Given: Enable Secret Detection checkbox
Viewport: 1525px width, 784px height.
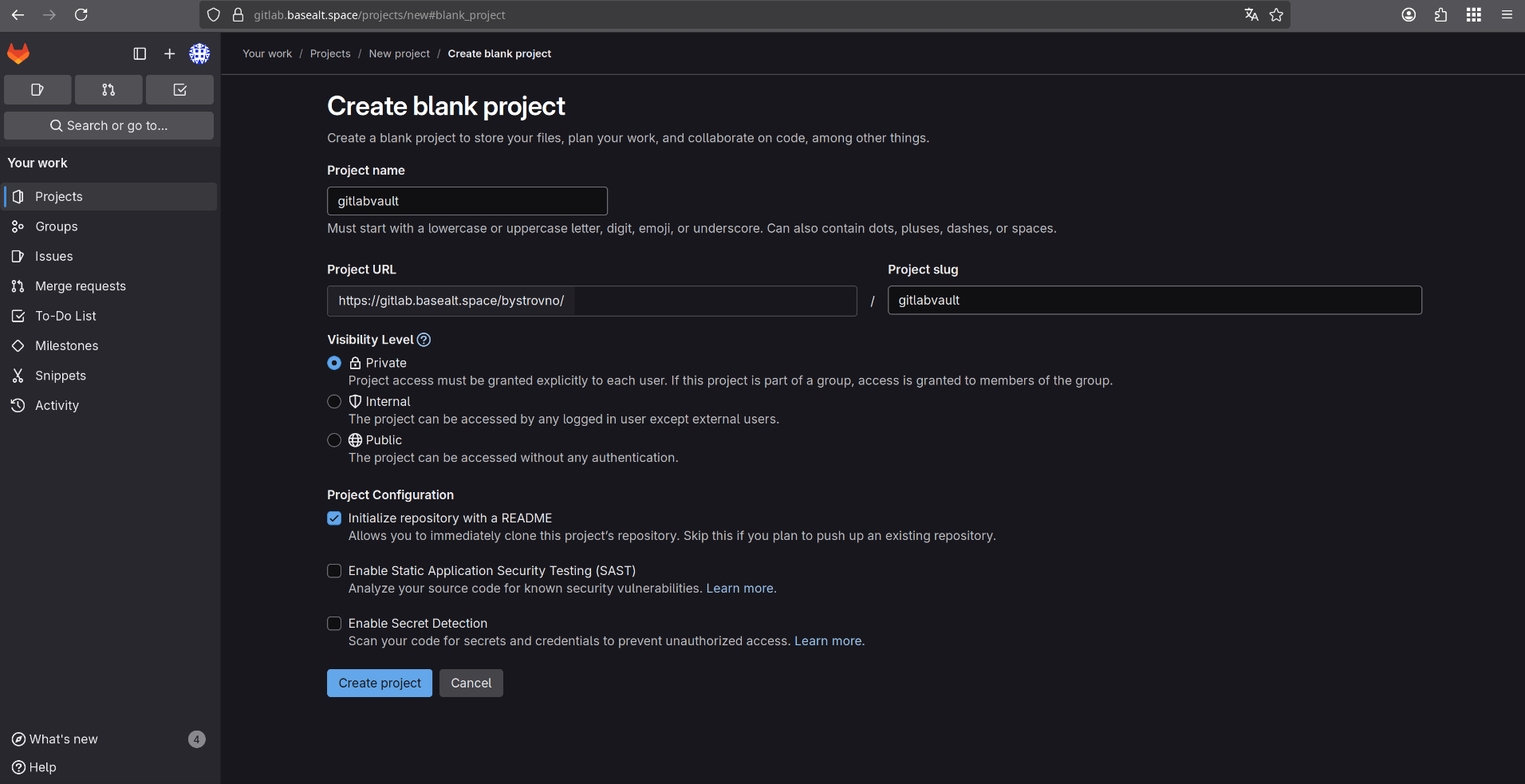Looking at the screenshot, I should coord(334,624).
